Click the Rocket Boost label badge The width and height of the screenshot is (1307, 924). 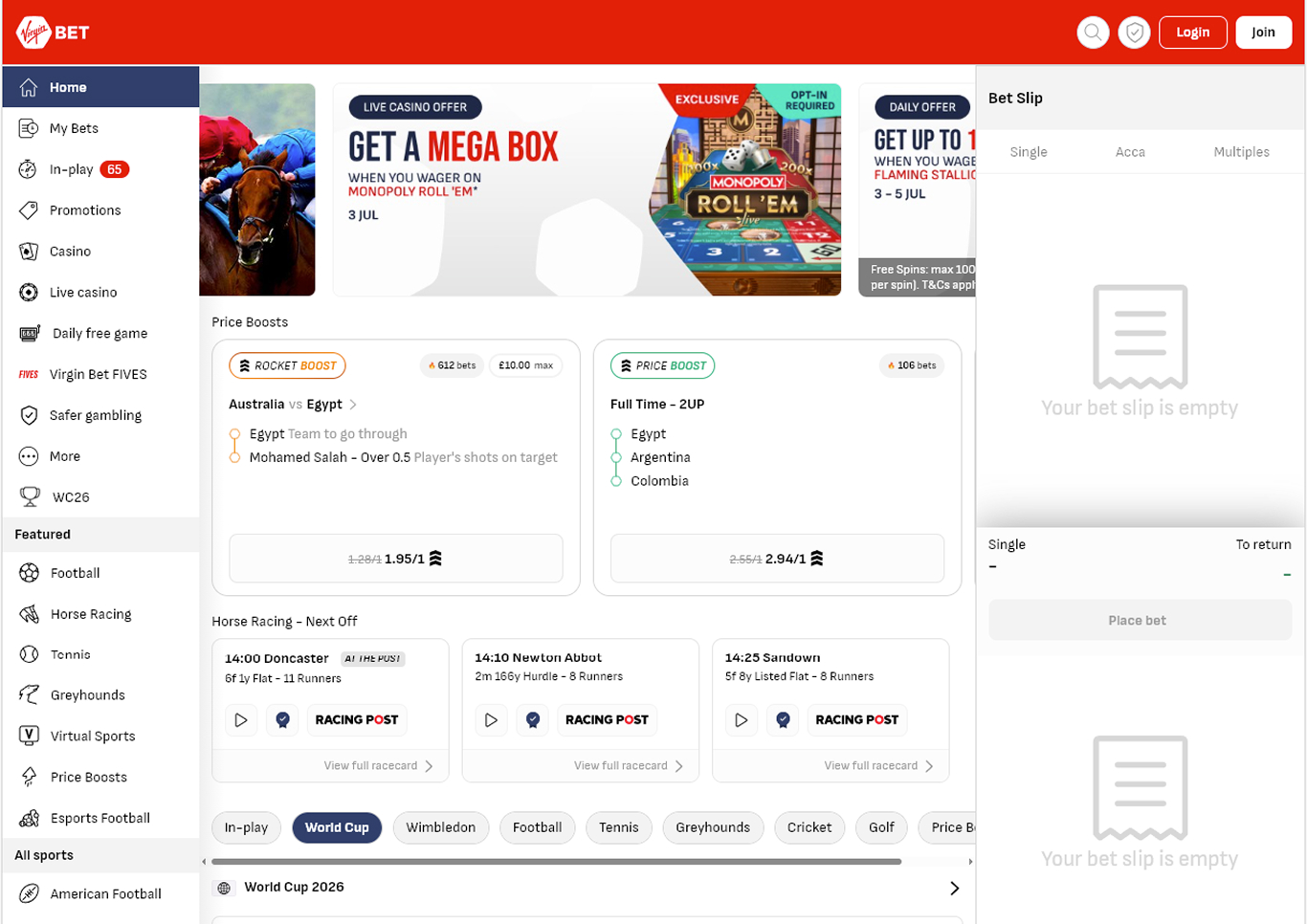(287, 365)
